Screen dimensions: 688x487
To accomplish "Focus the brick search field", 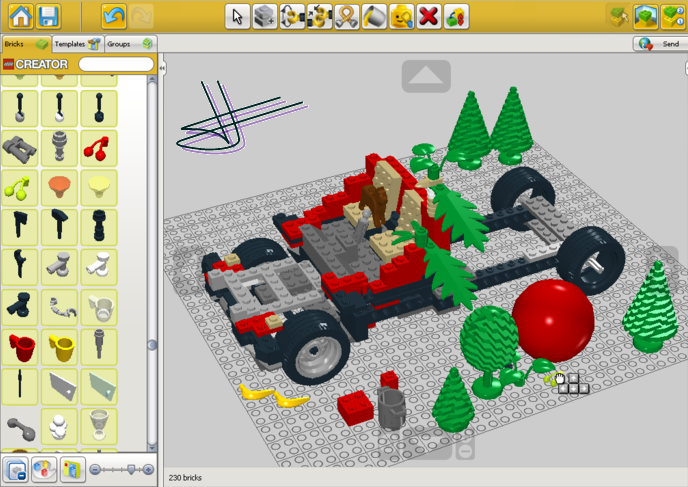I will coord(116,64).
